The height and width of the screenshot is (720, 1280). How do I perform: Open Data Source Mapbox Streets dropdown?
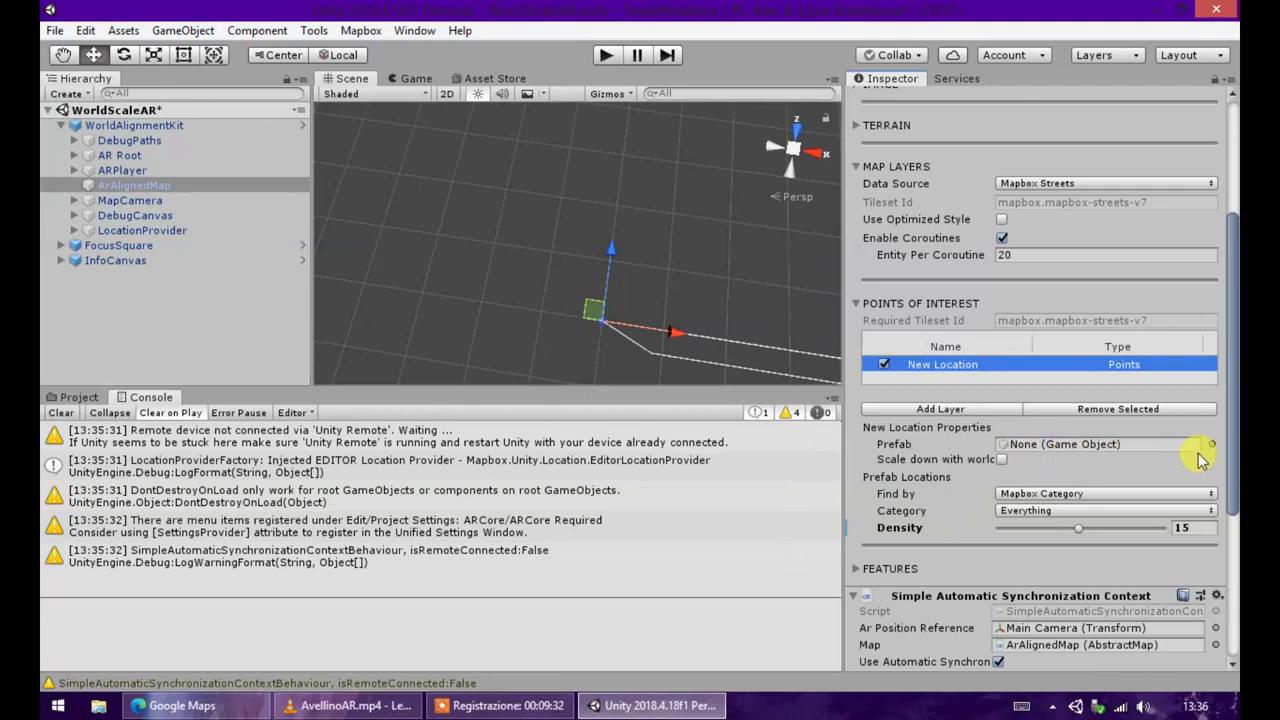(x=1106, y=184)
